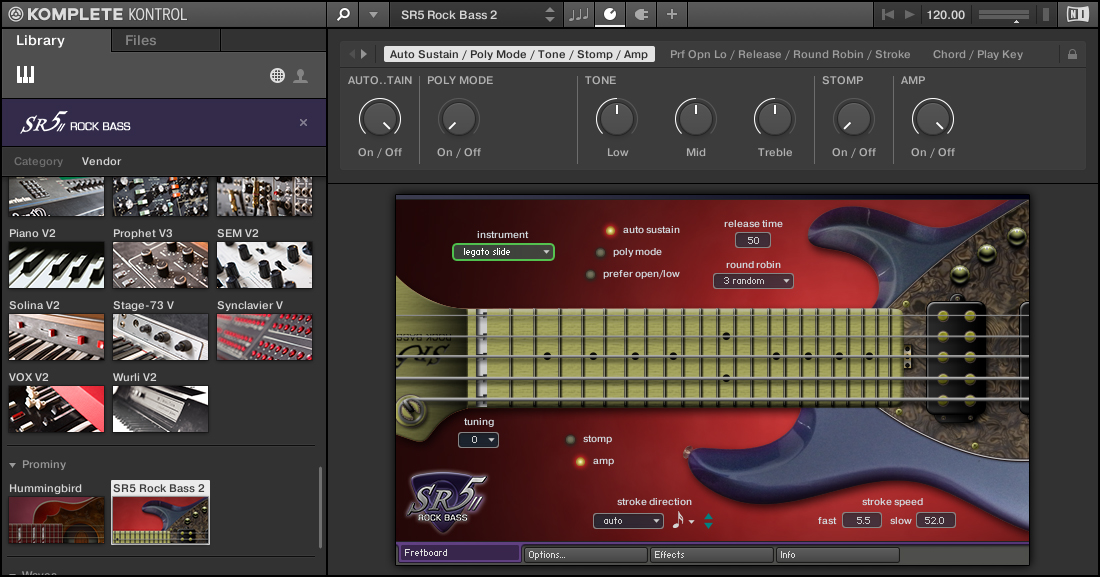Click the browser list scrollbar
The image size is (1100, 577).
321,507
